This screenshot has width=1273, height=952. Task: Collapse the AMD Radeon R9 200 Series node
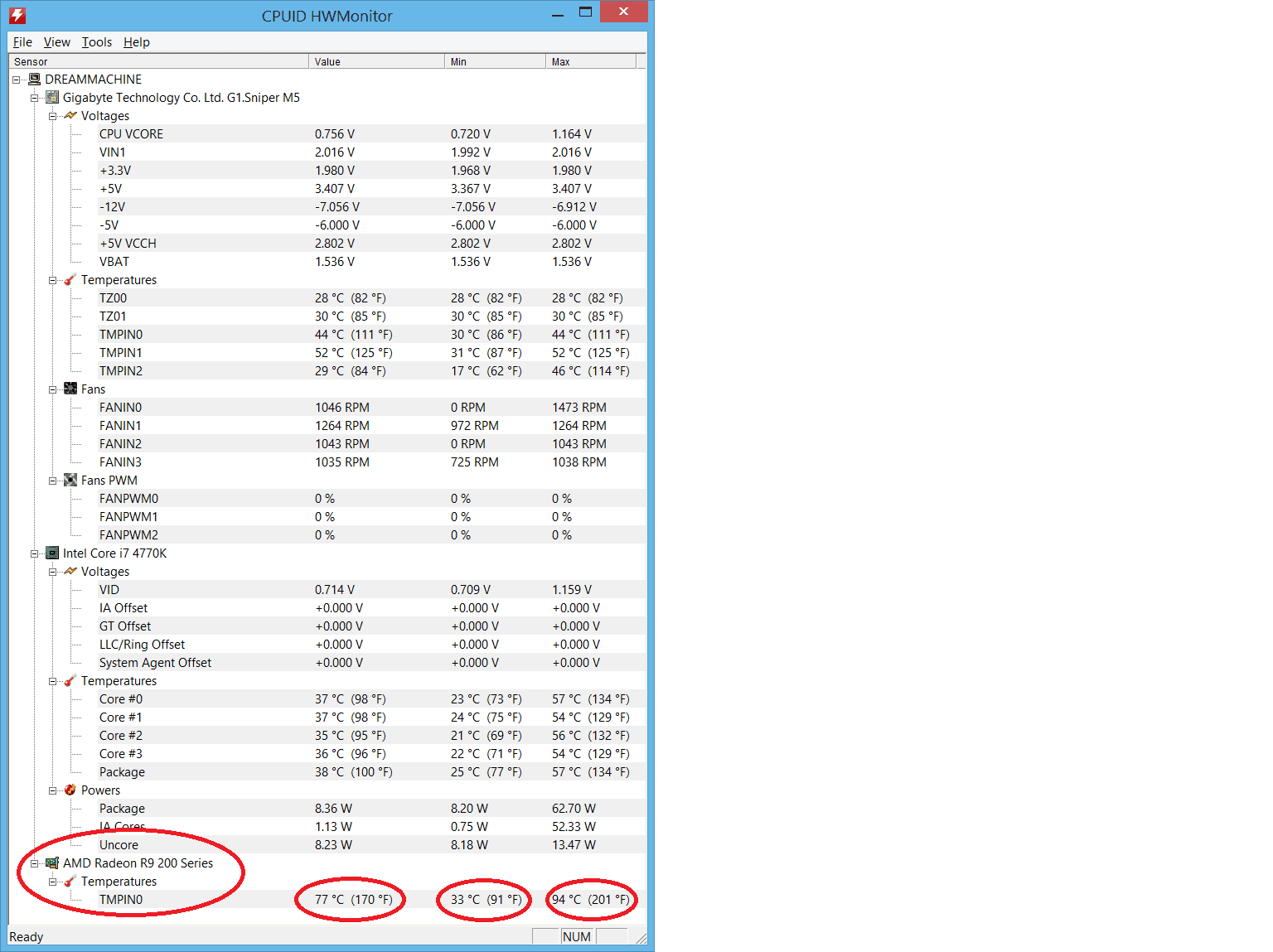point(34,863)
